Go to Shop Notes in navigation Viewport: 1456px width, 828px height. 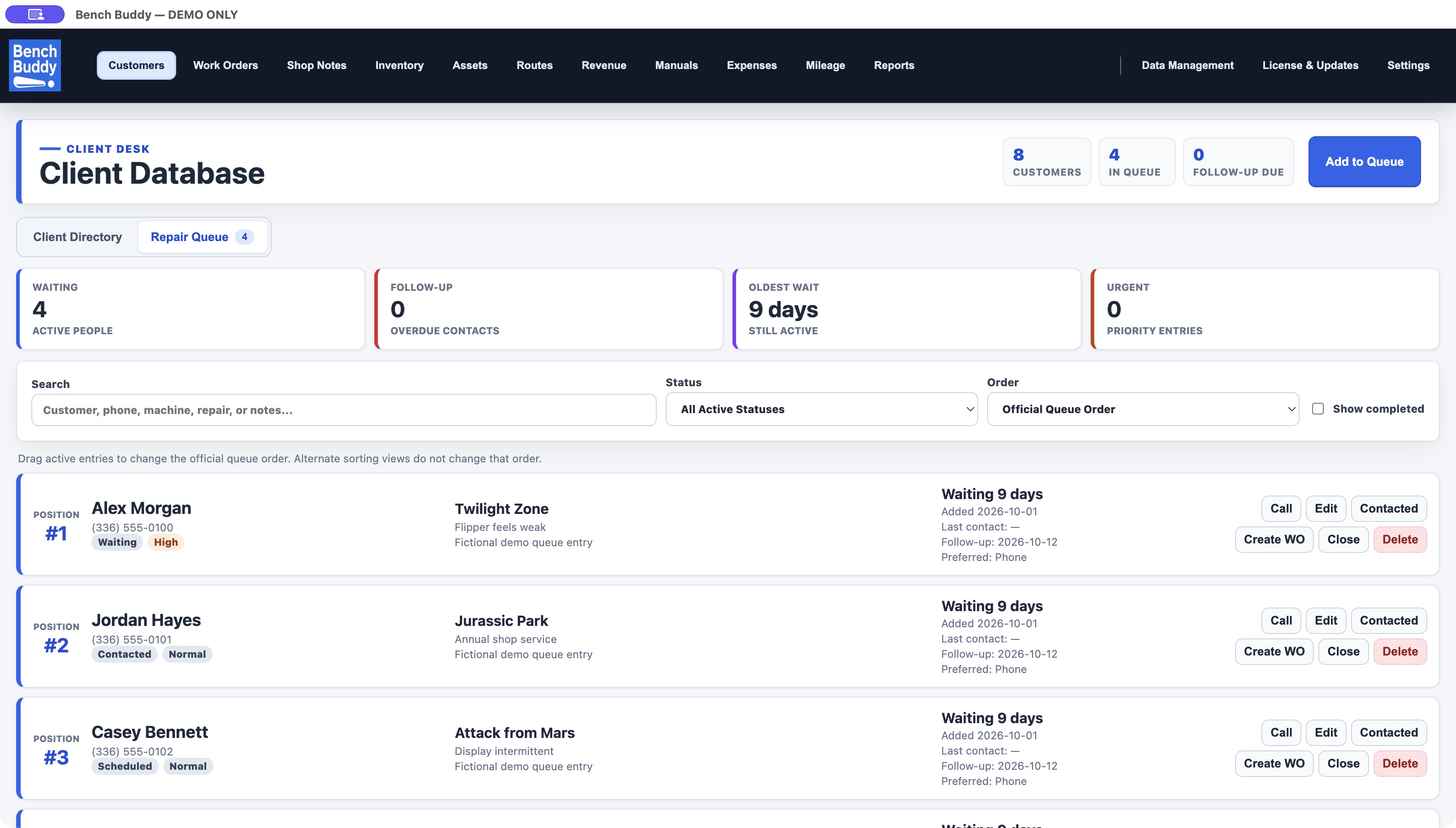pyautogui.click(x=316, y=65)
